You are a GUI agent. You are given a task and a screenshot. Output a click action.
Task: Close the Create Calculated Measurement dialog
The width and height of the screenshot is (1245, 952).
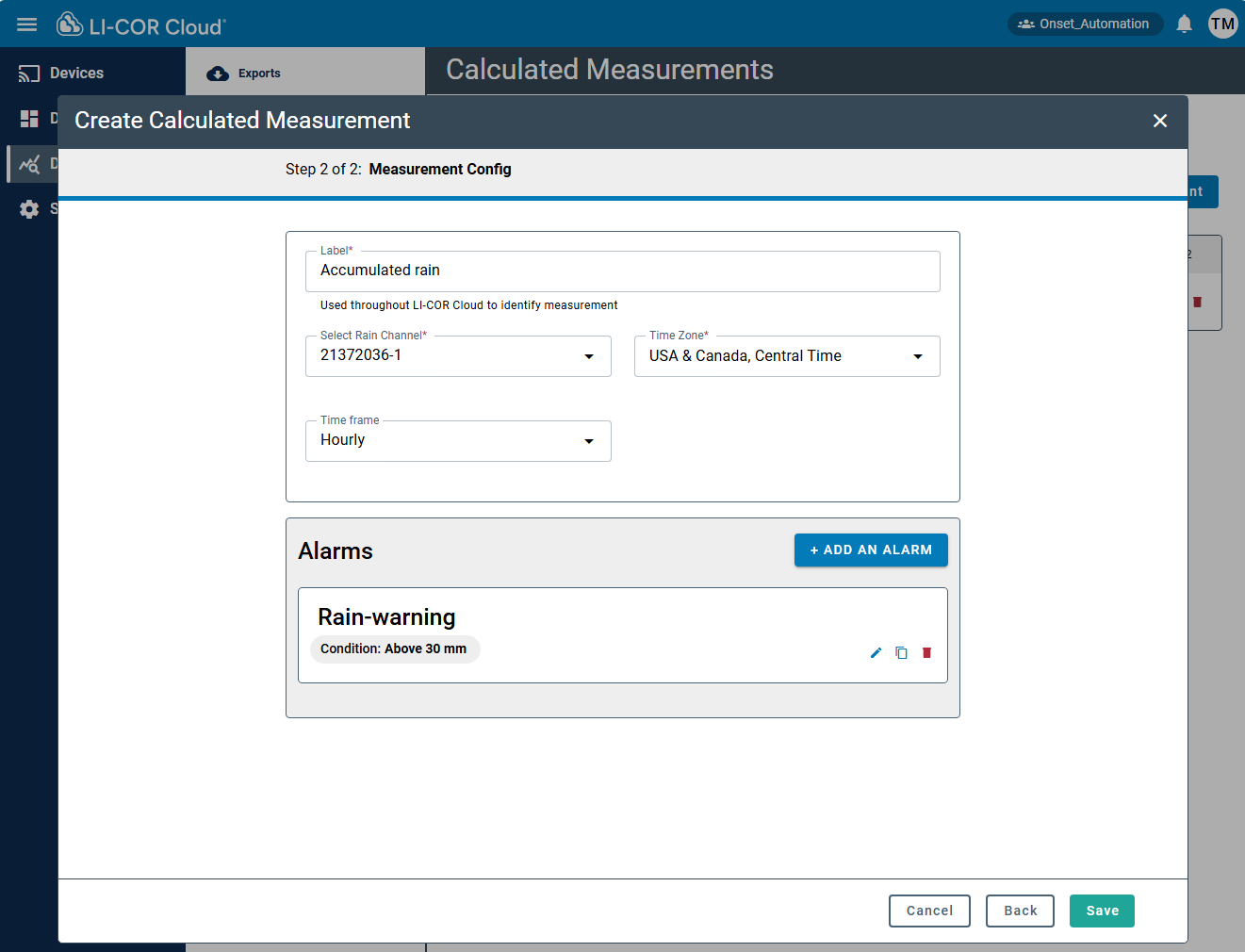(1160, 121)
